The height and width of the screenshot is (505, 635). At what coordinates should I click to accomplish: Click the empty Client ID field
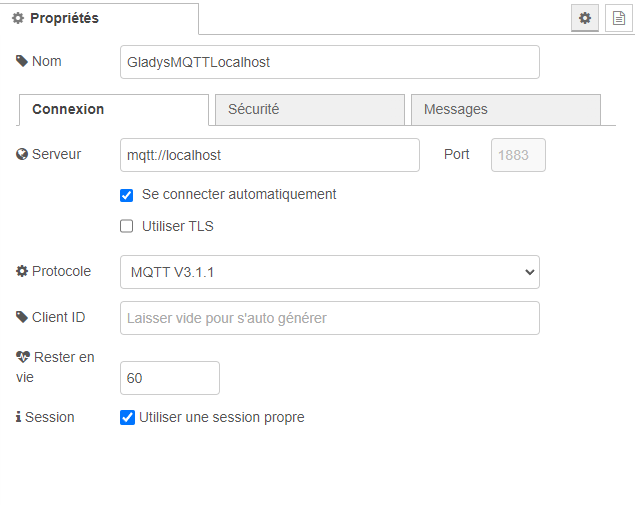click(329, 318)
